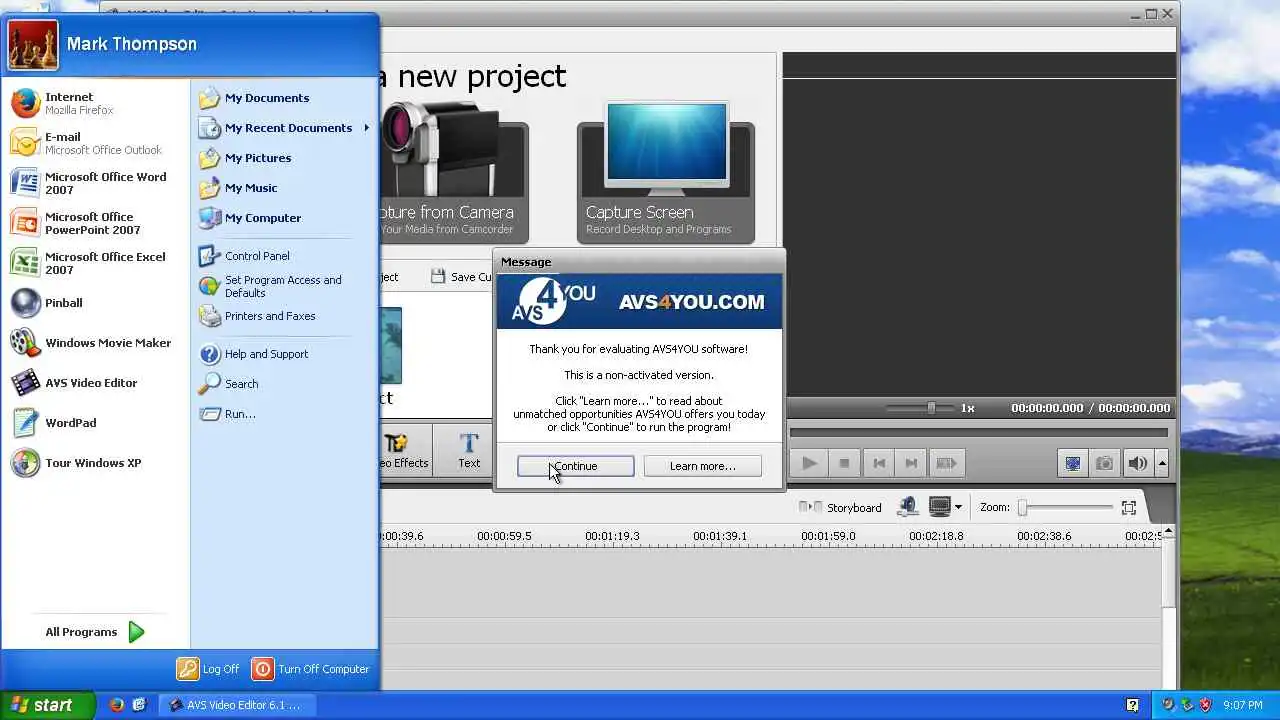1280x720 pixels.
Task: Select Capture from Camera project option
Action: click(x=454, y=172)
